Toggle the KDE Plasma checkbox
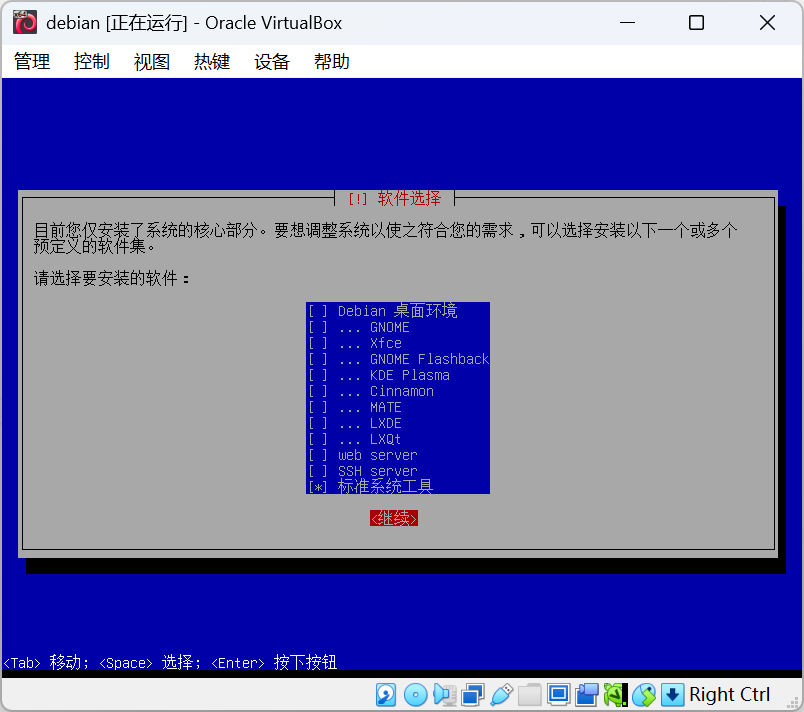Viewport: 804px width, 712px height. pos(317,375)
